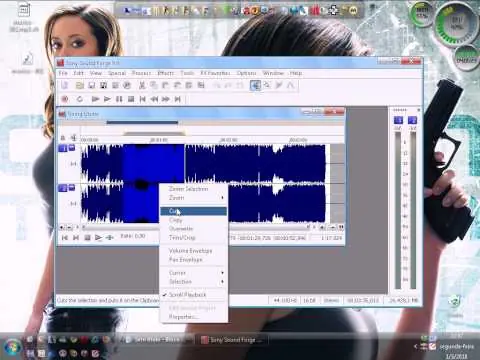
Task: Open the Effects menu
Action: [165, 73]
